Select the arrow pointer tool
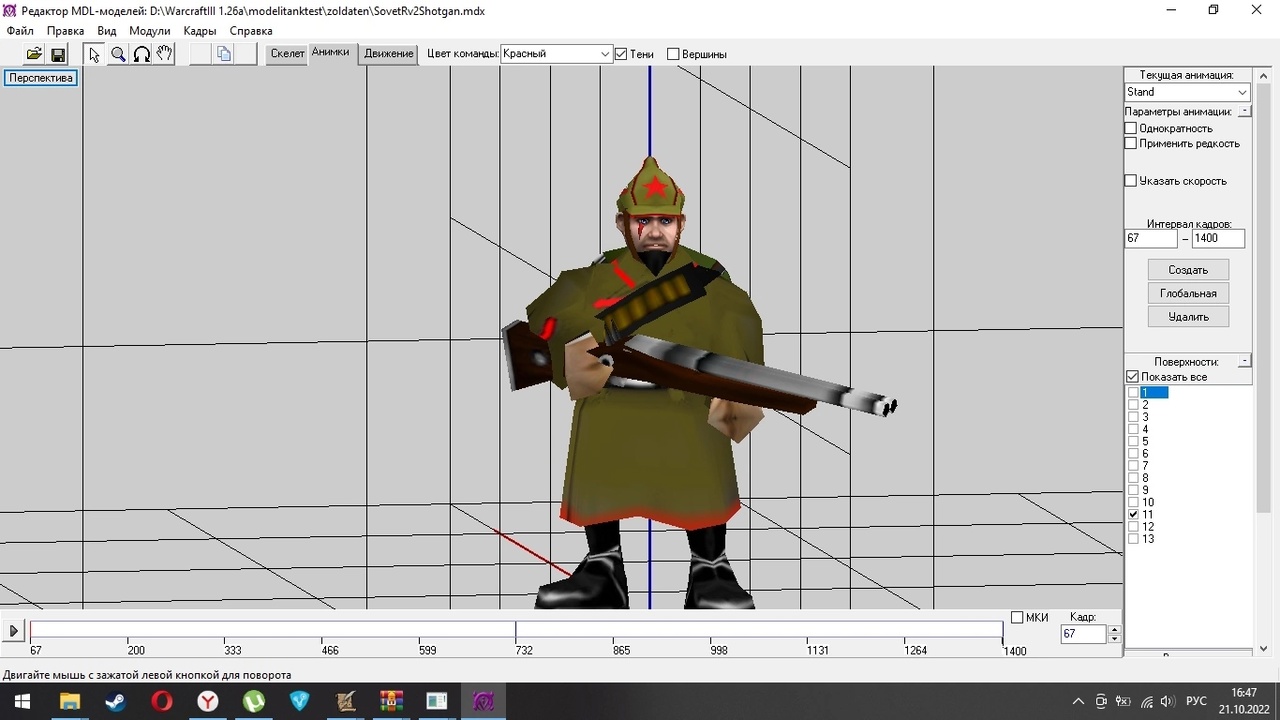This screenshot has height=720, width=1280. 94,54
